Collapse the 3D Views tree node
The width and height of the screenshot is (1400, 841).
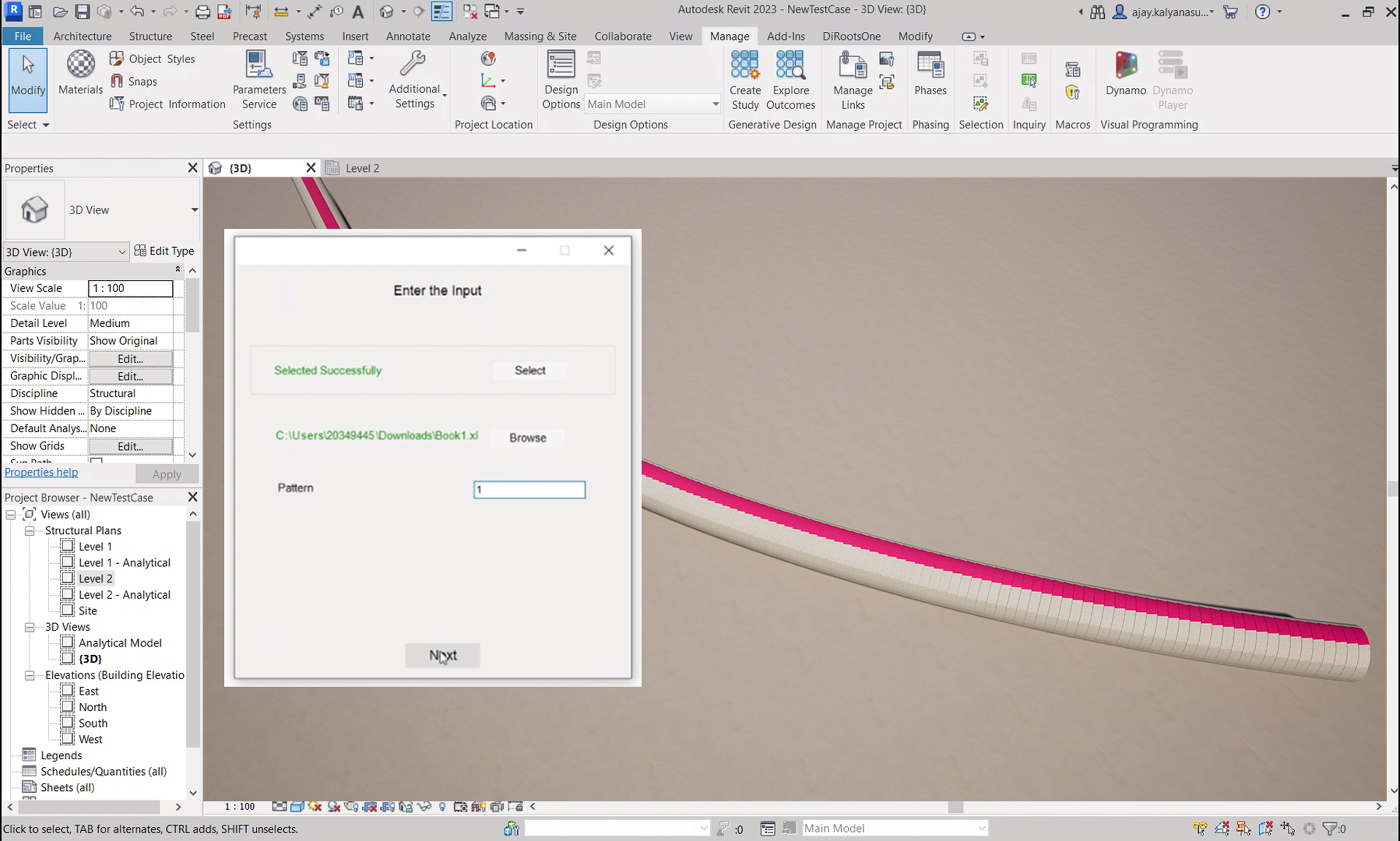point(30,627)
